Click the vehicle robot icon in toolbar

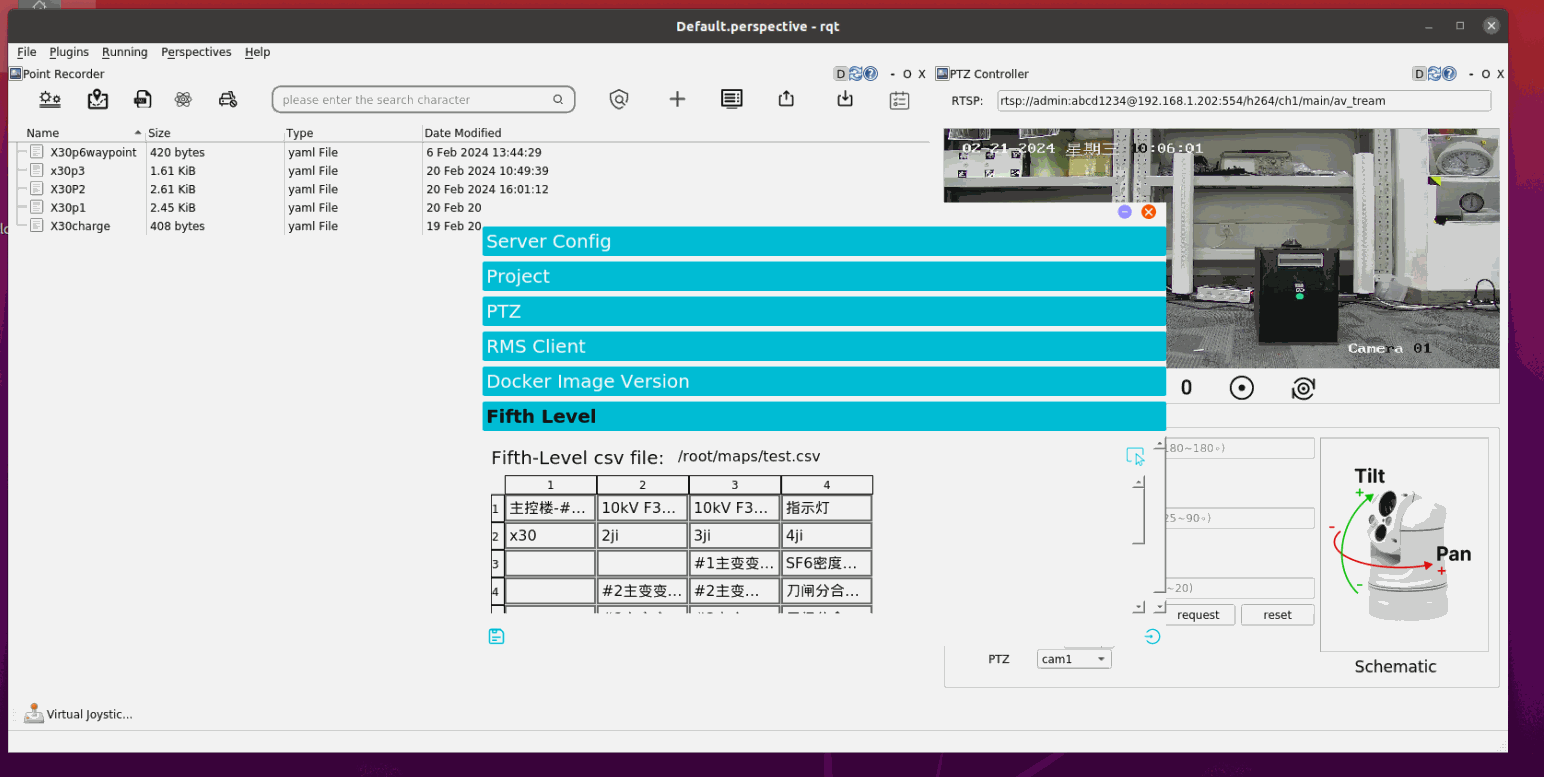pos(228,99)
